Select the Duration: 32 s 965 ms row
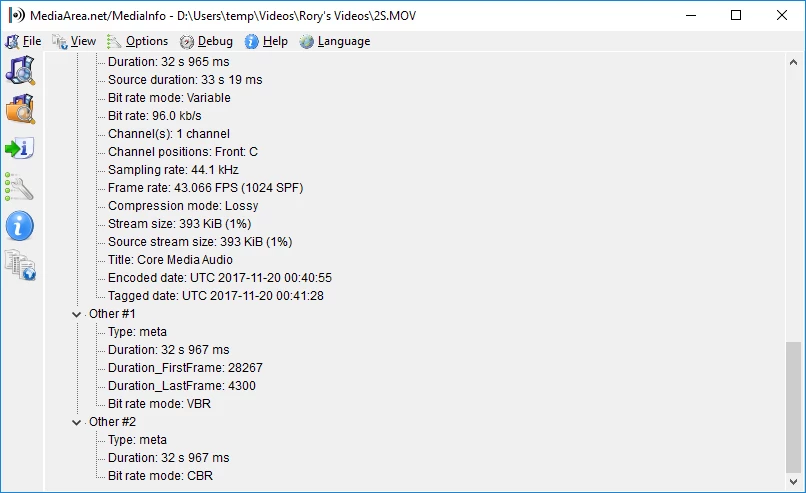This screenshot has height=493, width=806. pyautogui.click(x=169, y=62)
